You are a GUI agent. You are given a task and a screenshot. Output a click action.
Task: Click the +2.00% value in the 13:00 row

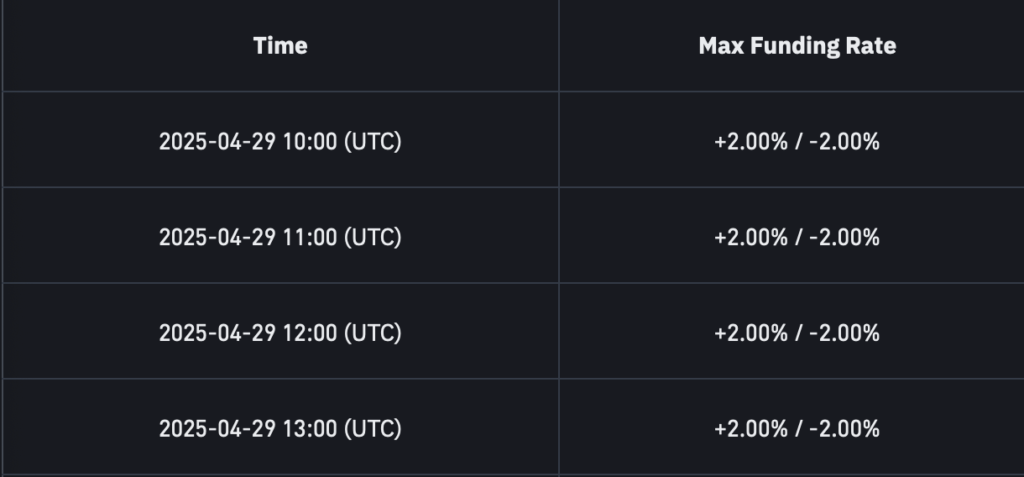[751, 429]
